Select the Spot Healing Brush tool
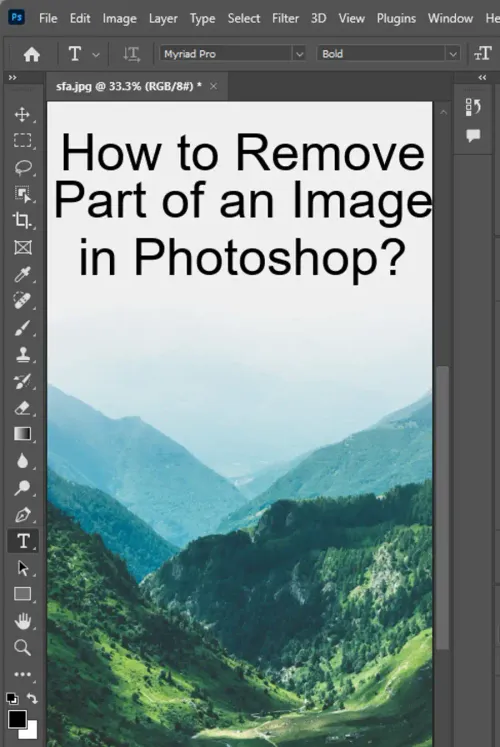The image size is (500, 747). click(22, 301)
